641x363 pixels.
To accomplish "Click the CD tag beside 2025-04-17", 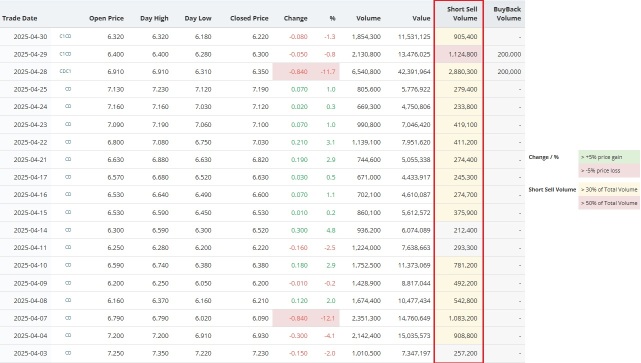I will tap(68, 177).
